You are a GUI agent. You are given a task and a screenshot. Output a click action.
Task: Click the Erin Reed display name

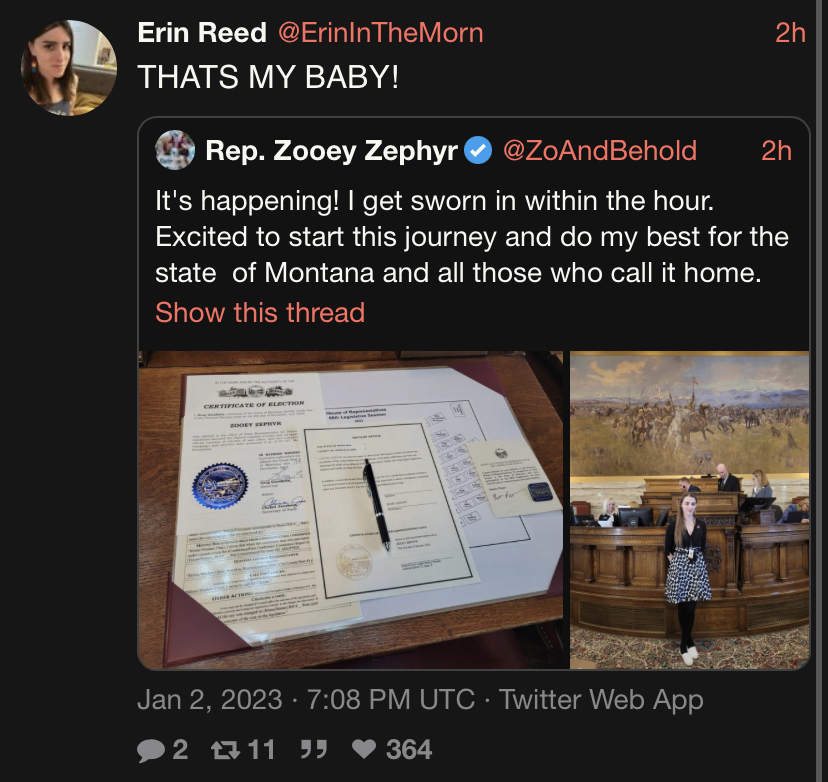click(202, 33)
